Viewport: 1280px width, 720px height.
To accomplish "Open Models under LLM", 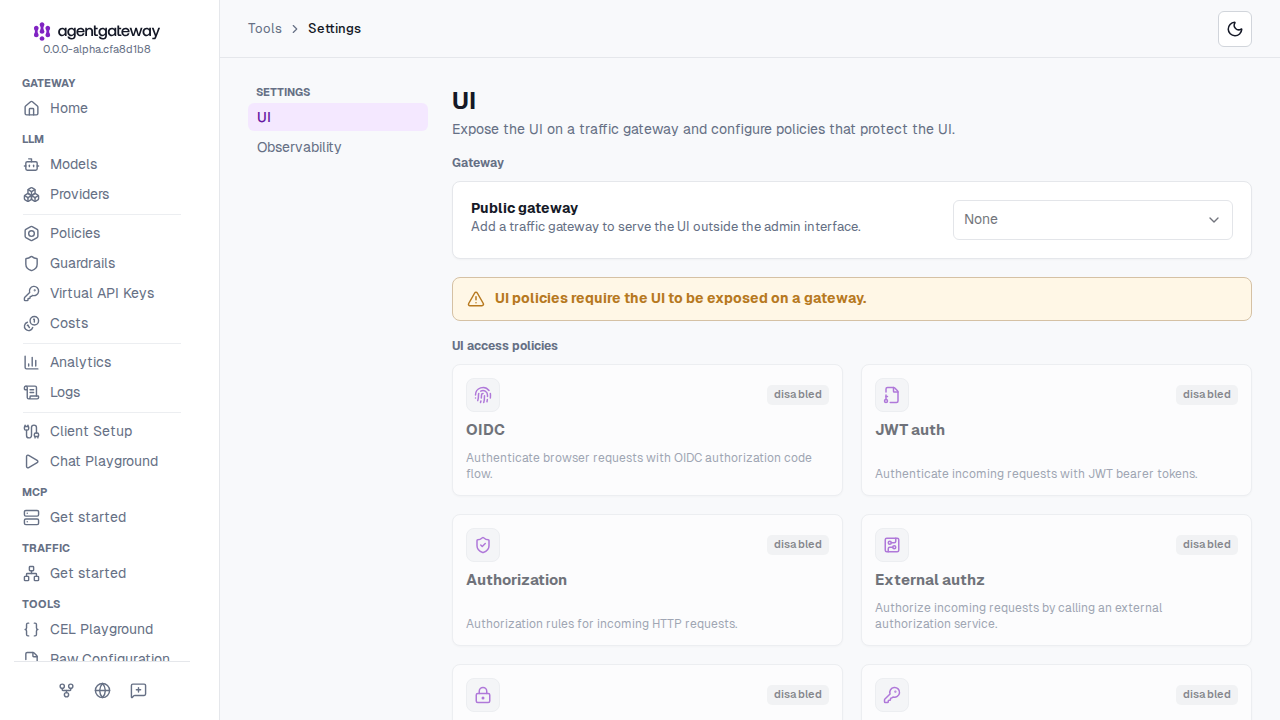I will (101, 164).
